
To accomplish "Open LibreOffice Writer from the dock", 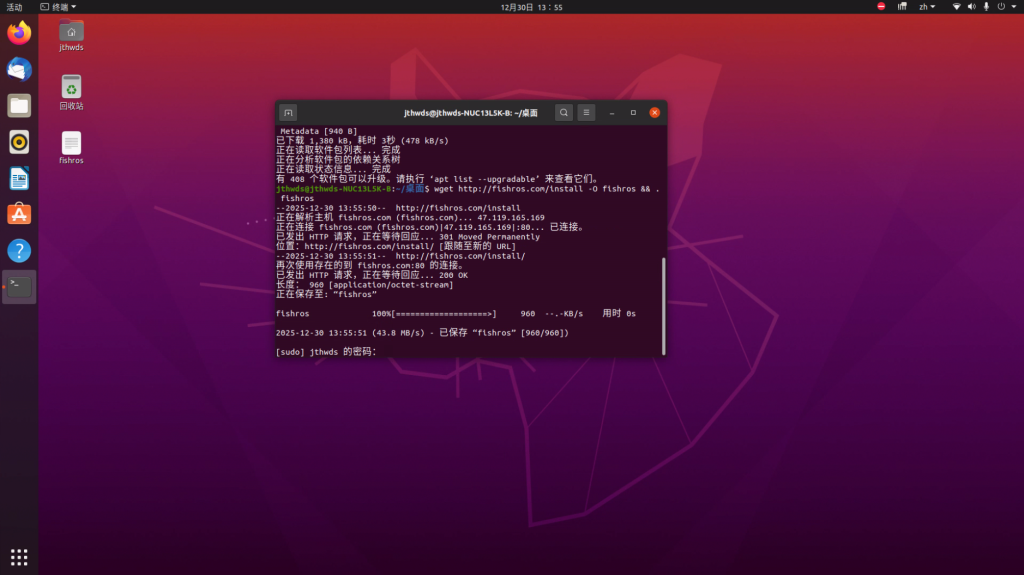I will 19,178.
